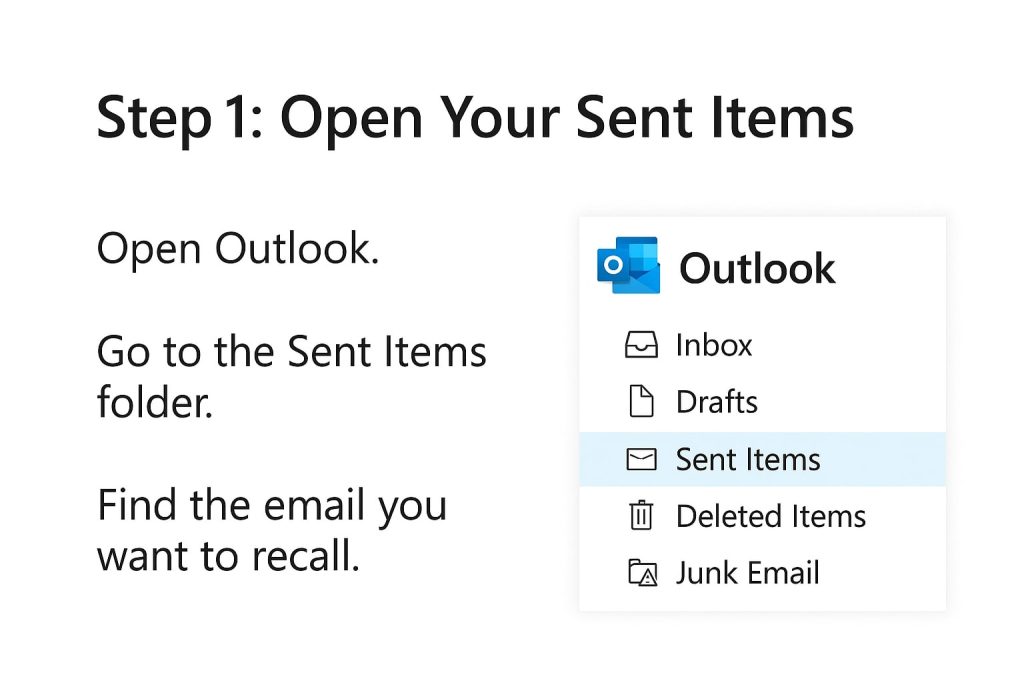The width and height of the screenshot is (1024, 683).
Task: Click the "Find the email you" line
Action: pyautogui.click(x=271, y=506)
